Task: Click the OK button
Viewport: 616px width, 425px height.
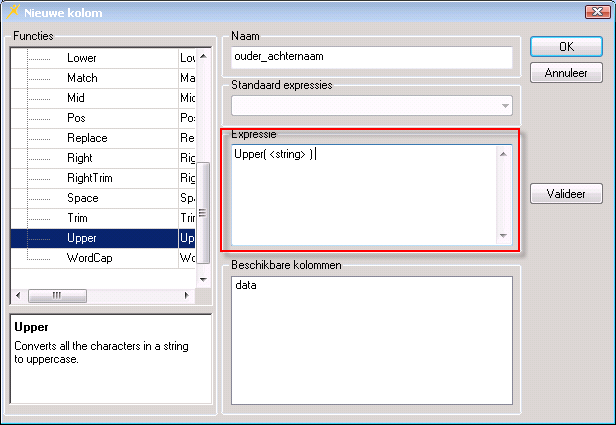Action: point(566,47)
